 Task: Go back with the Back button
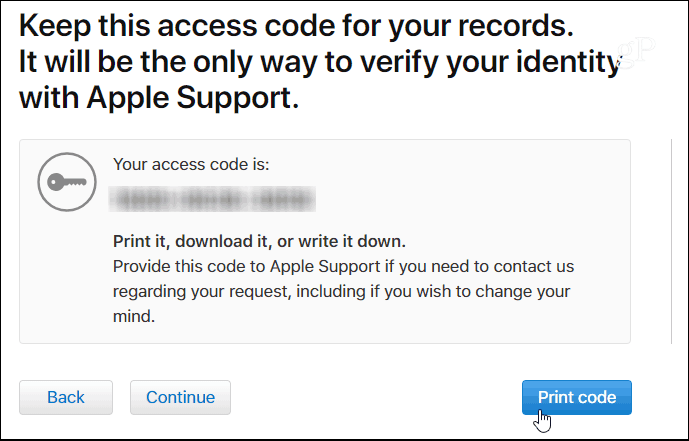pos(66,397)
